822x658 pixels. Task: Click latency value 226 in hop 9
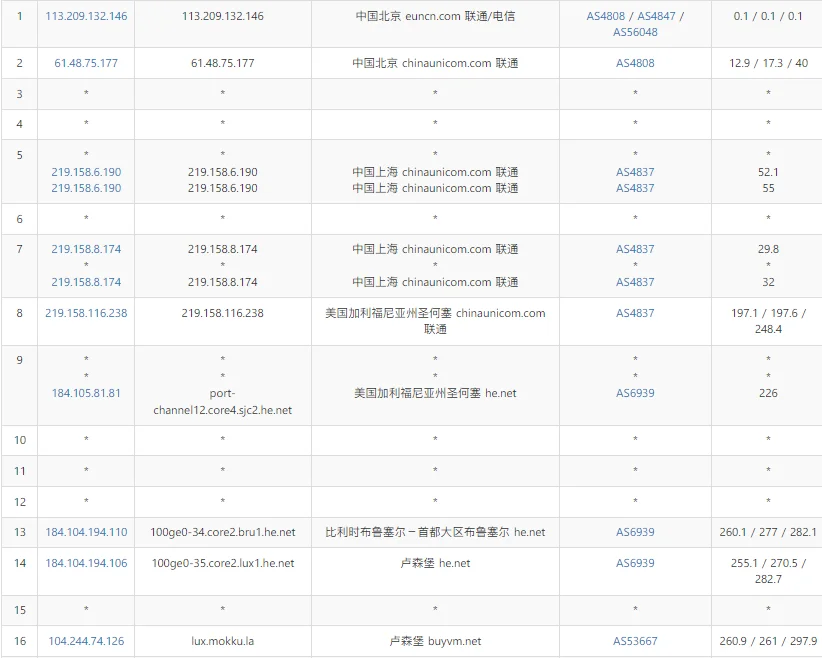[768, 393]
